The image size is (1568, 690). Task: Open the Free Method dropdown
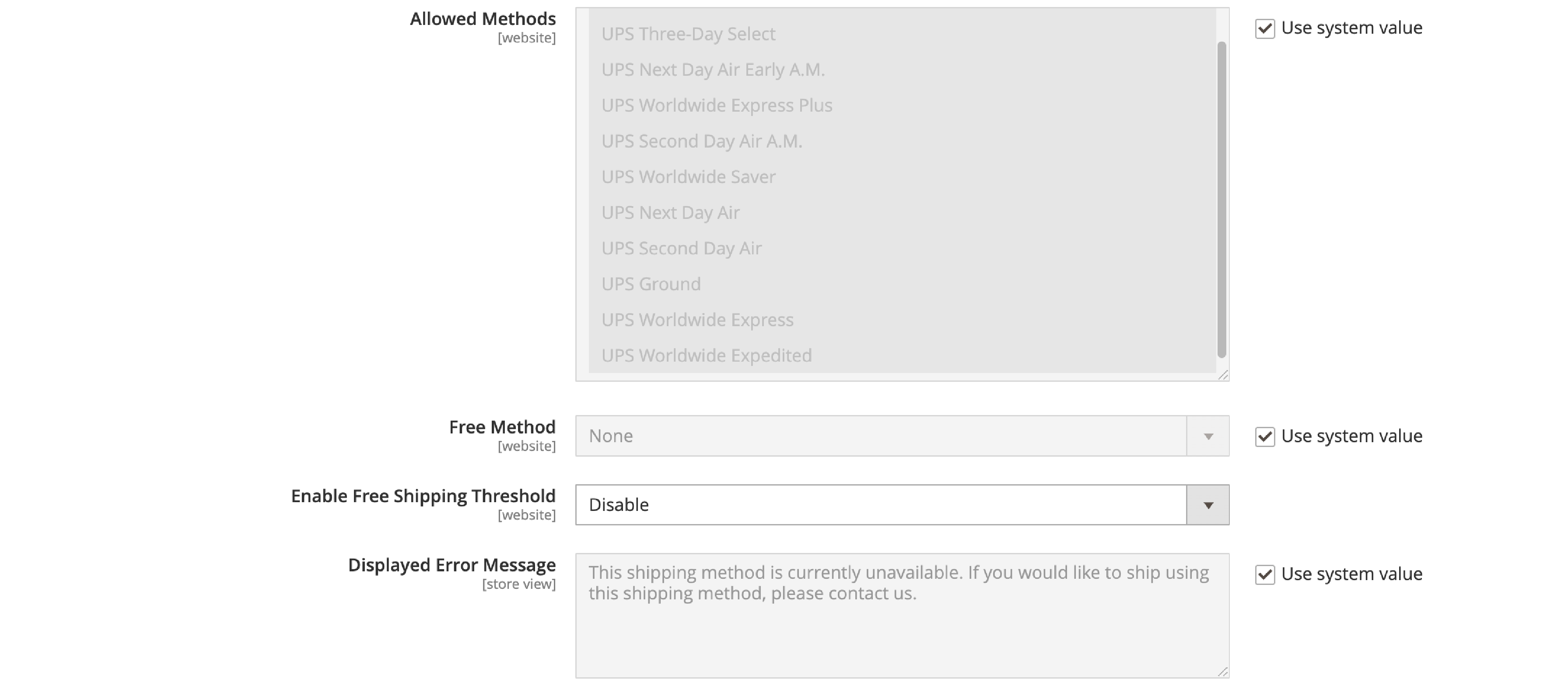(902, 436)
